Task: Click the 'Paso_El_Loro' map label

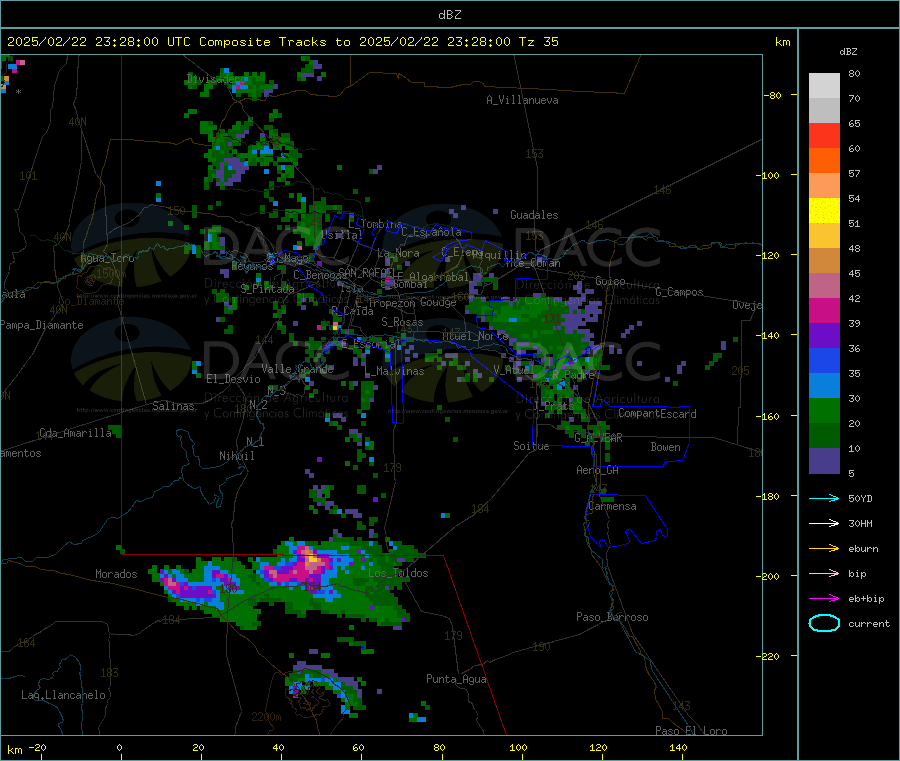Action: click(691, 731)
